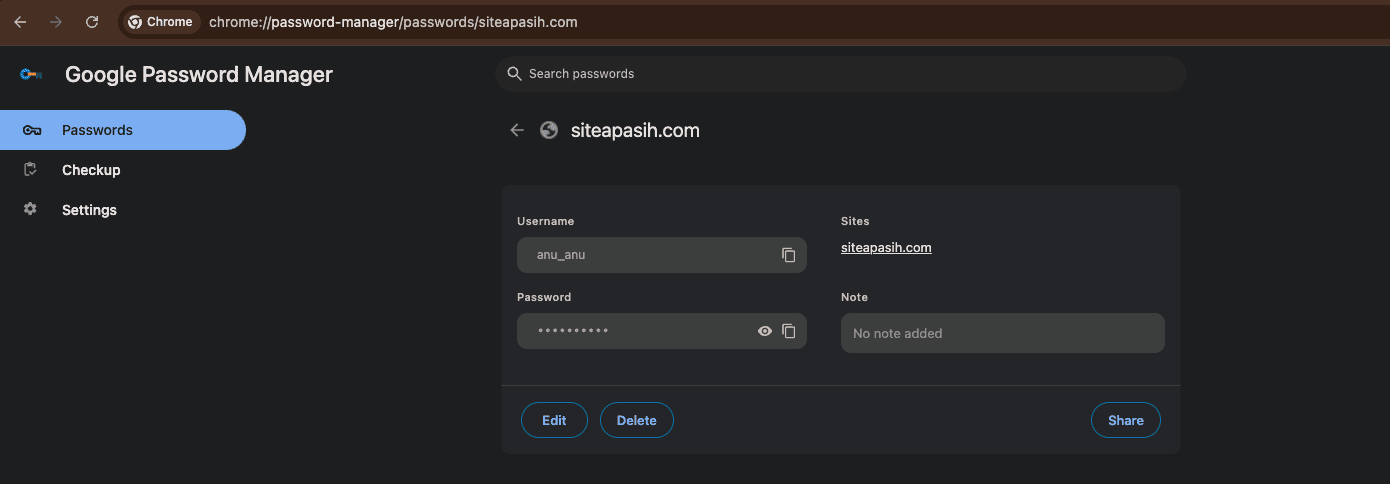
Task: Open the siteapasih.com link under Sites
Action: coord(886,248)
